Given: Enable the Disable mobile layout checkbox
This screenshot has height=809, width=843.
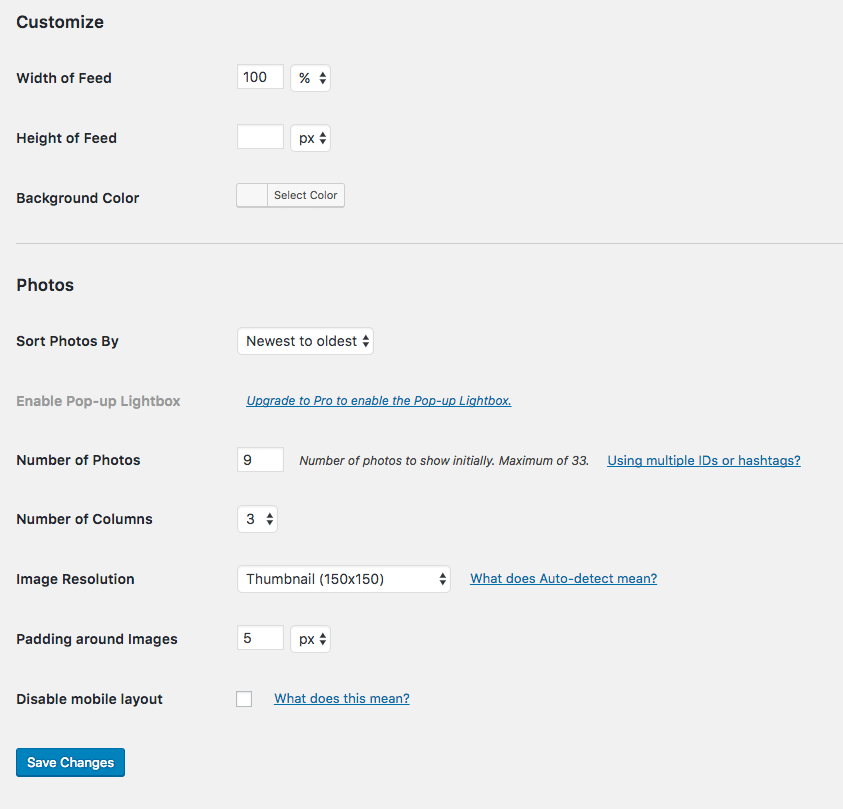Looking at the screenshot, I should pos(244,699).
